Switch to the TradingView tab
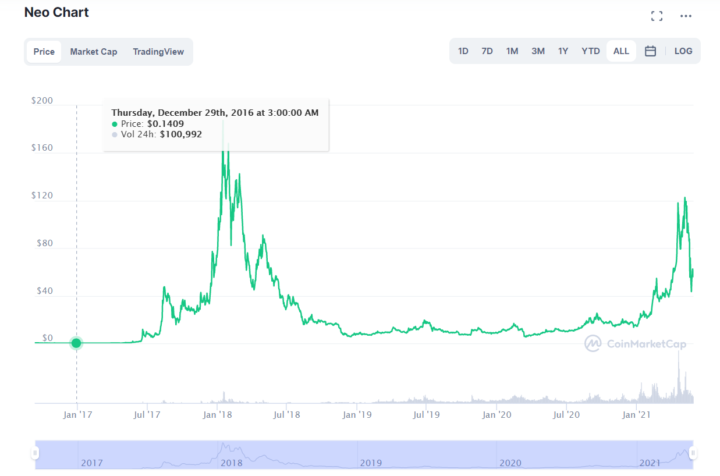The image size is (720, 476). [x=158, y=51]
